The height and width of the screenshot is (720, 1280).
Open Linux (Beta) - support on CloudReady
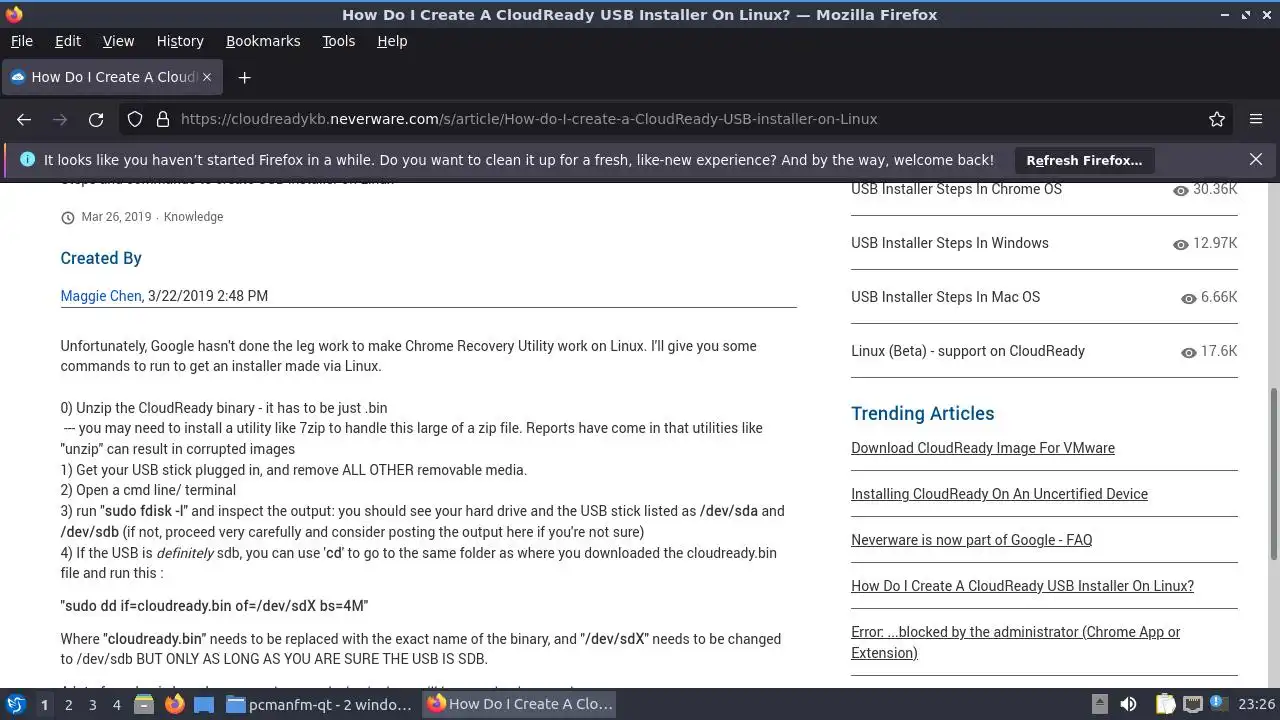coord(968,351)
